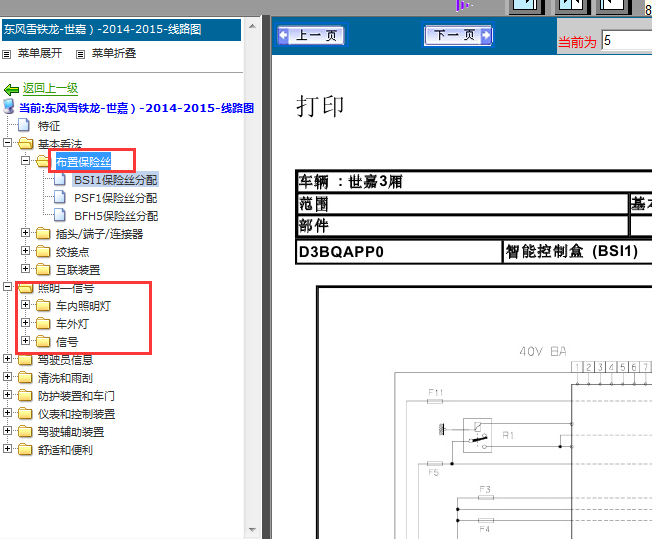Expand the 车内照明灯 node
652x539 pixels.
click(x=25, y=304)
